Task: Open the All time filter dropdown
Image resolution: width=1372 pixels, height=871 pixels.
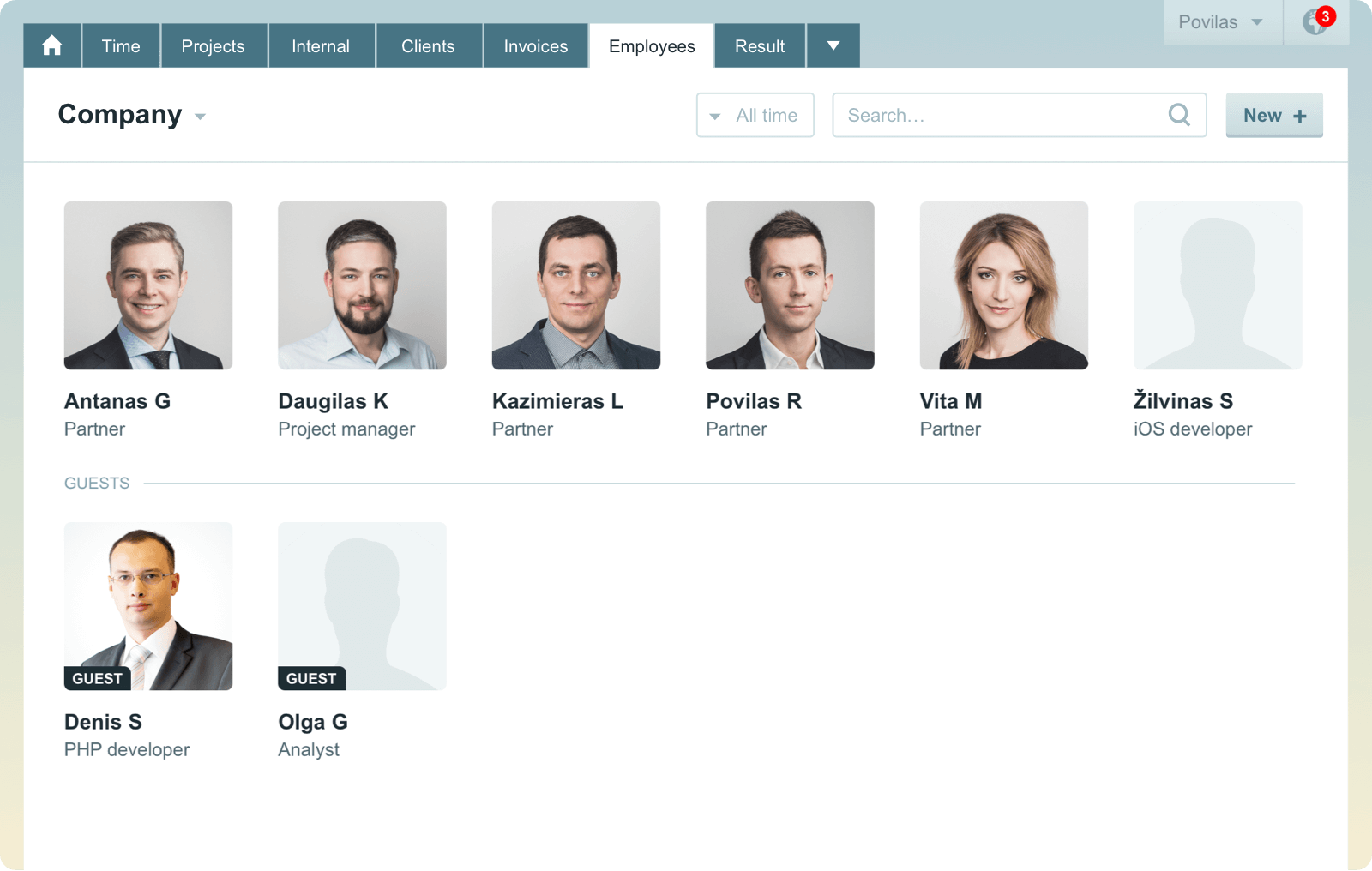Action: (x=755, y=114)
